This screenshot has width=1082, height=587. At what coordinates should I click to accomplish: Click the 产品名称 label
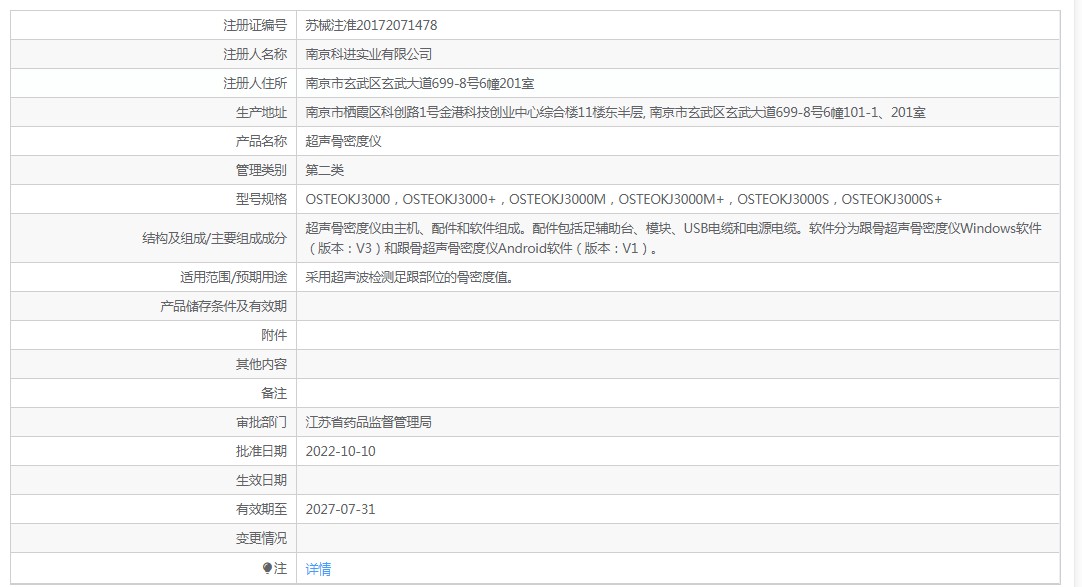click(261, 141)
